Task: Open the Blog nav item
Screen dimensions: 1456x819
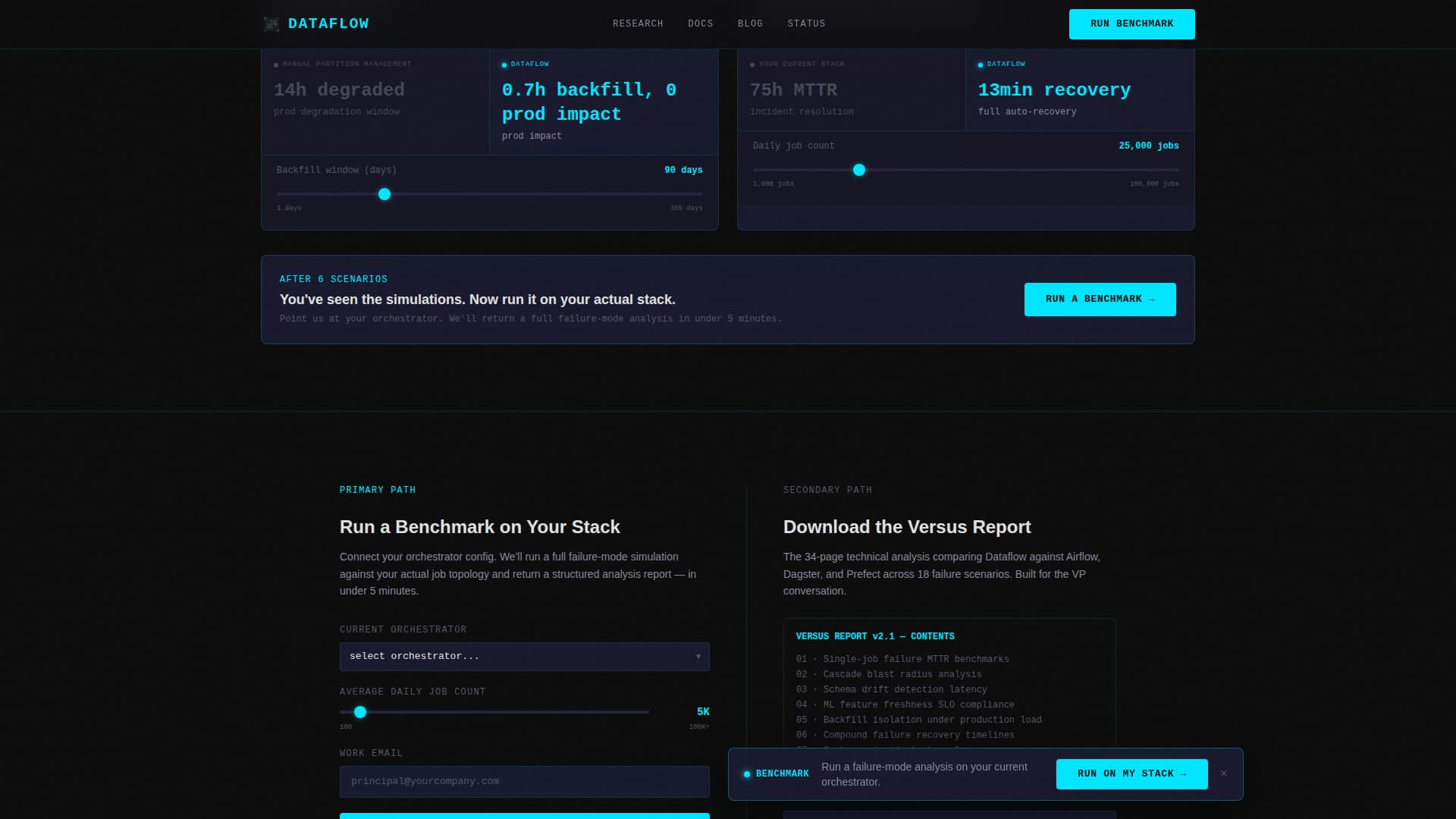Action: click(750, 24)
